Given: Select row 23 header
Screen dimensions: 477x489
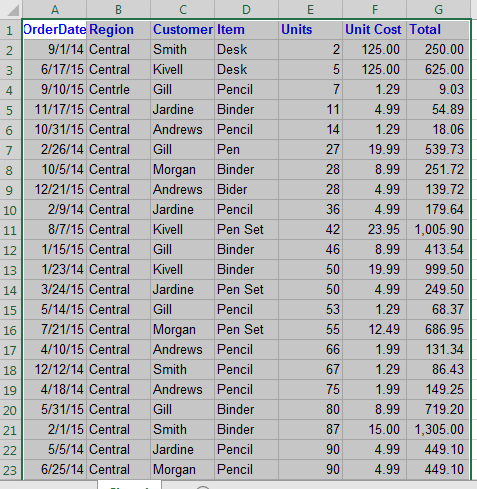Looking at the screenshot, I should [x=10, y=470].
